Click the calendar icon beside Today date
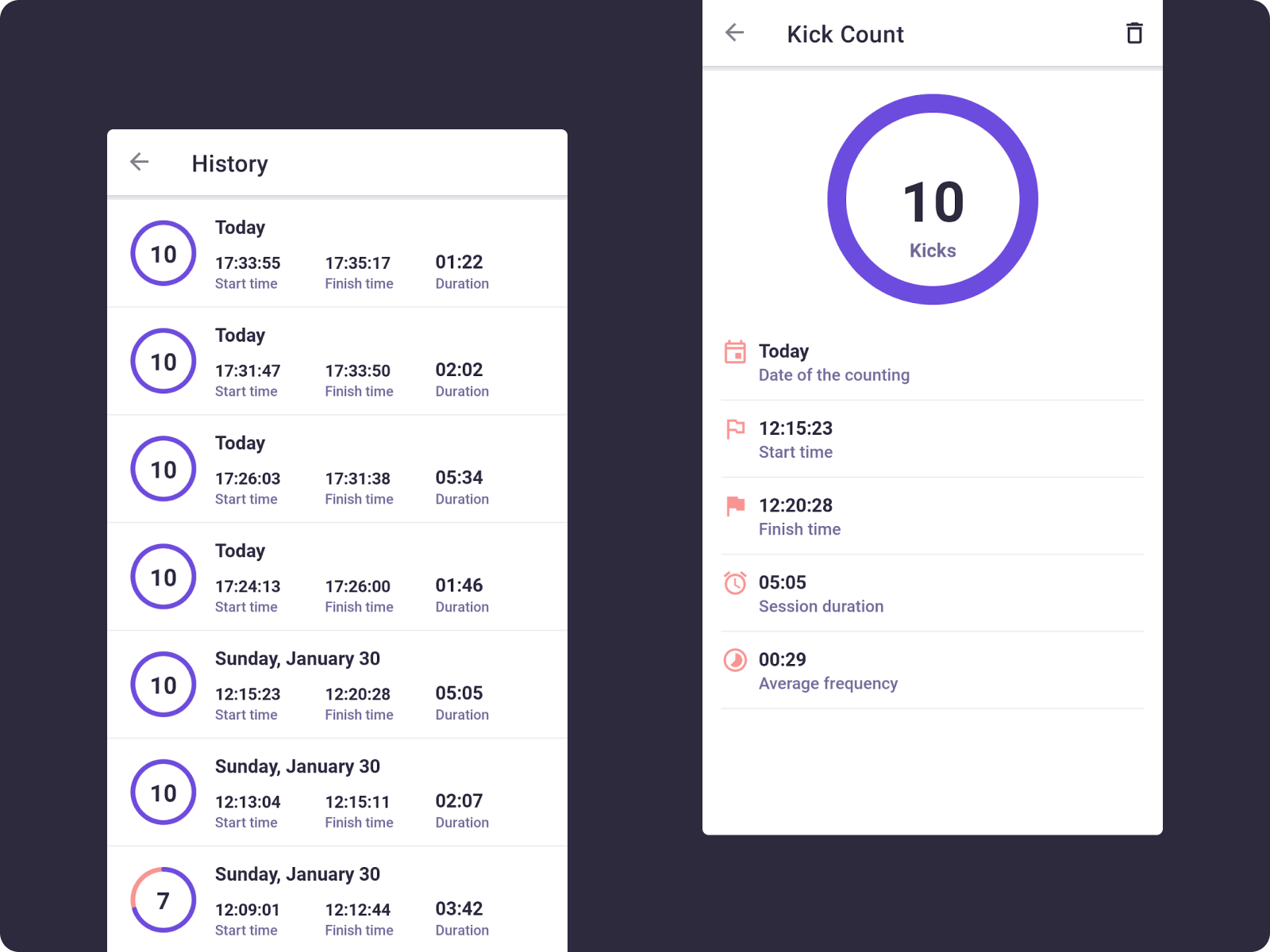1270x952 pixels. pyautogui.click(x=735, y=351)
